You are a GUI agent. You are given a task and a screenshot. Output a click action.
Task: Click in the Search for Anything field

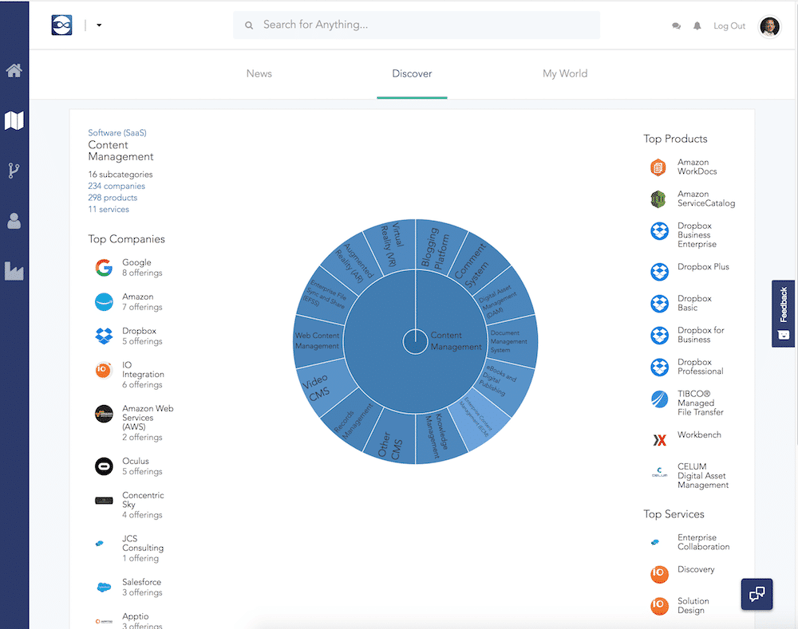416,25
